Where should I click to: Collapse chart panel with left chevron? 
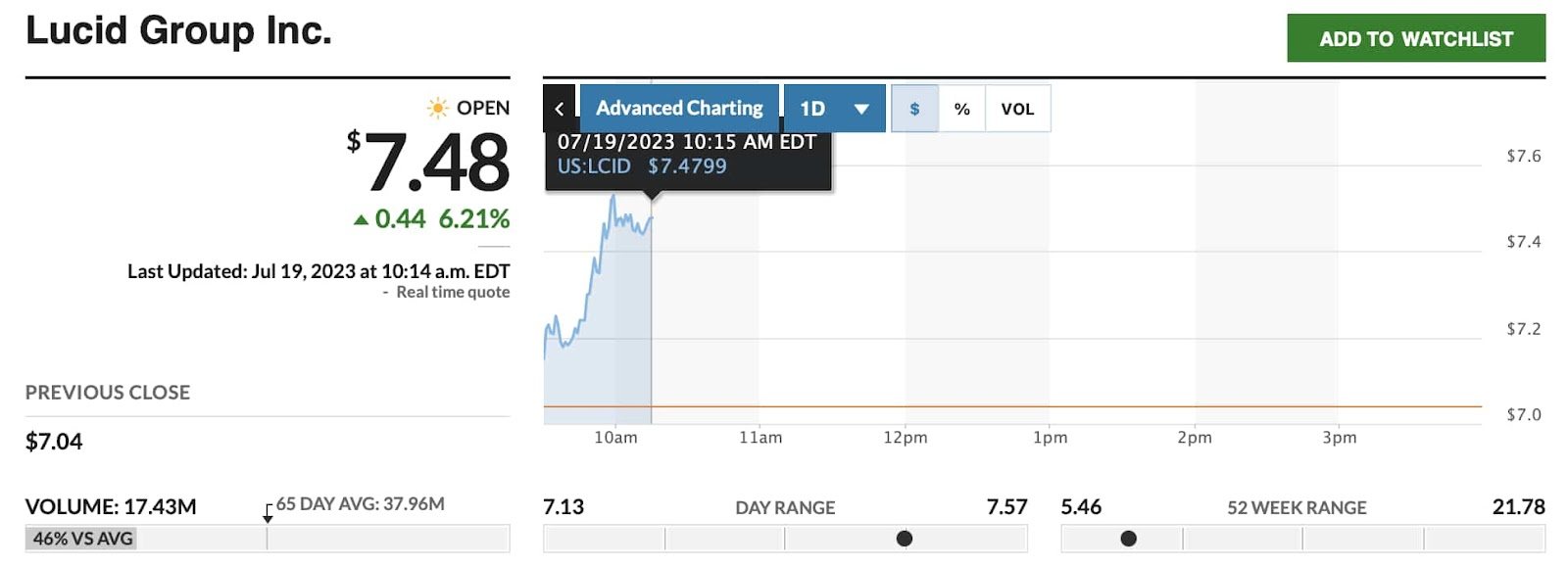click(x=559, y=109)
